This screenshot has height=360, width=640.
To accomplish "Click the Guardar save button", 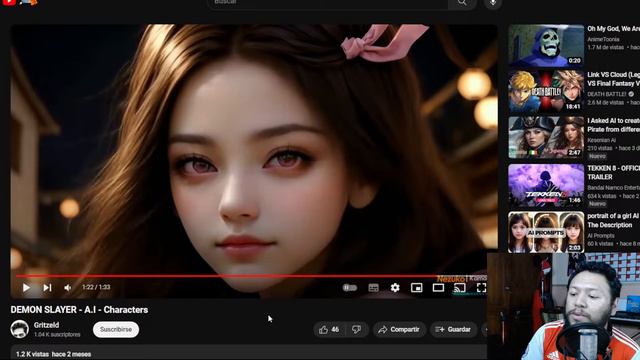I will pyautogui.click(x=453, y=329).
